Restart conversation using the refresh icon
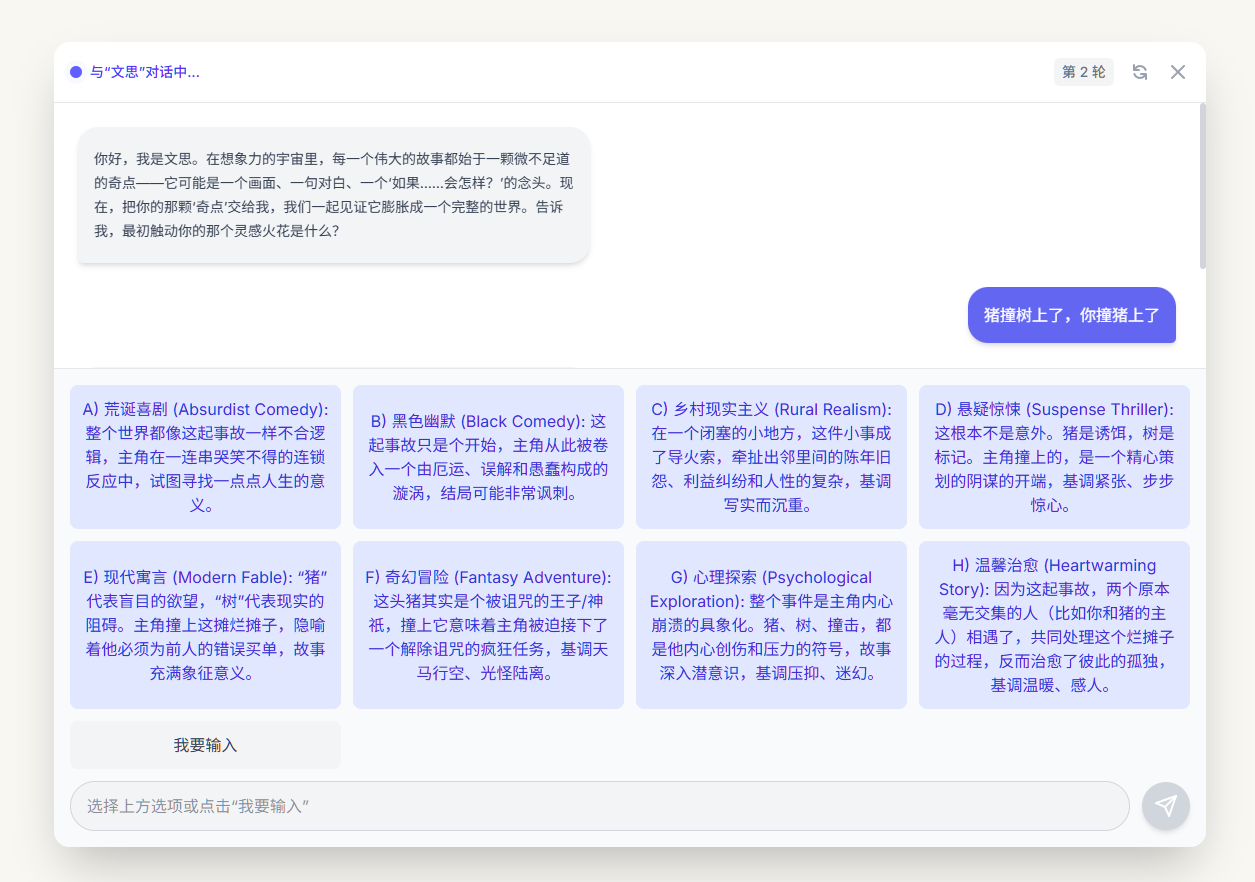Image resolution: width=1255 pixels, height=882 pixels. click(x=1140, y=71)
